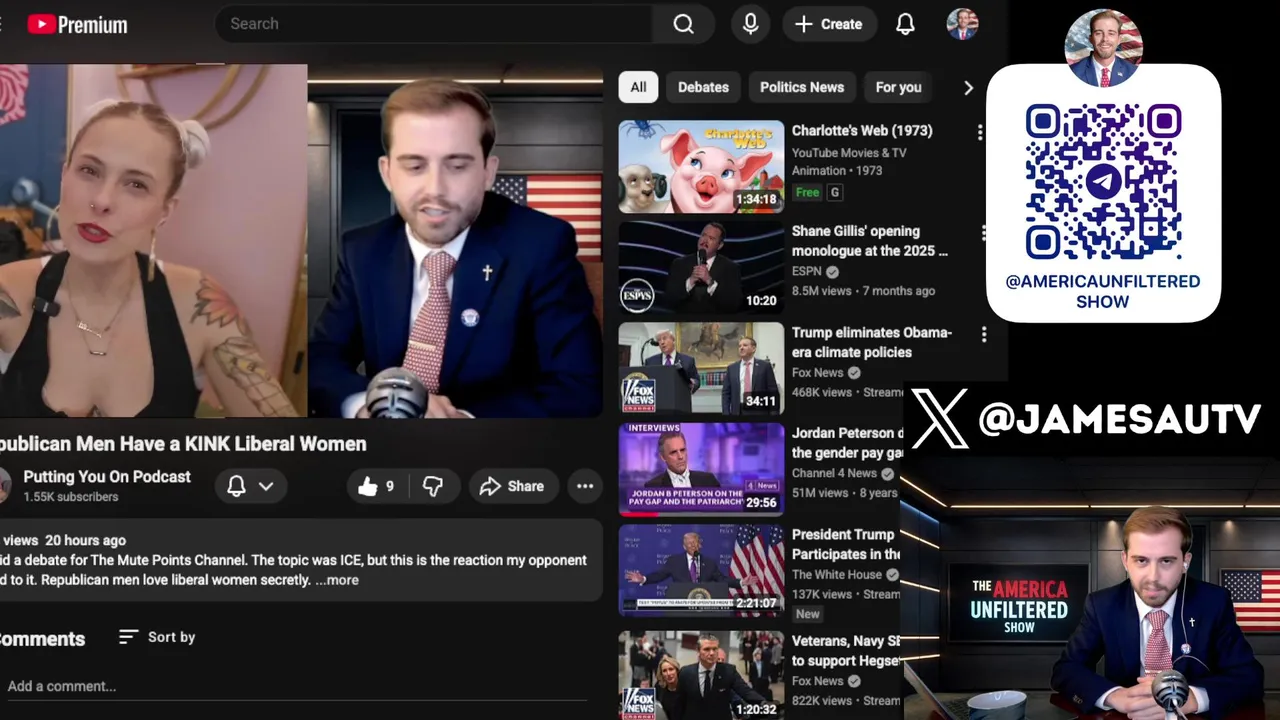Select the All filter chip
The height and width of the screenshot is (720, 1280).
point(638,87)
